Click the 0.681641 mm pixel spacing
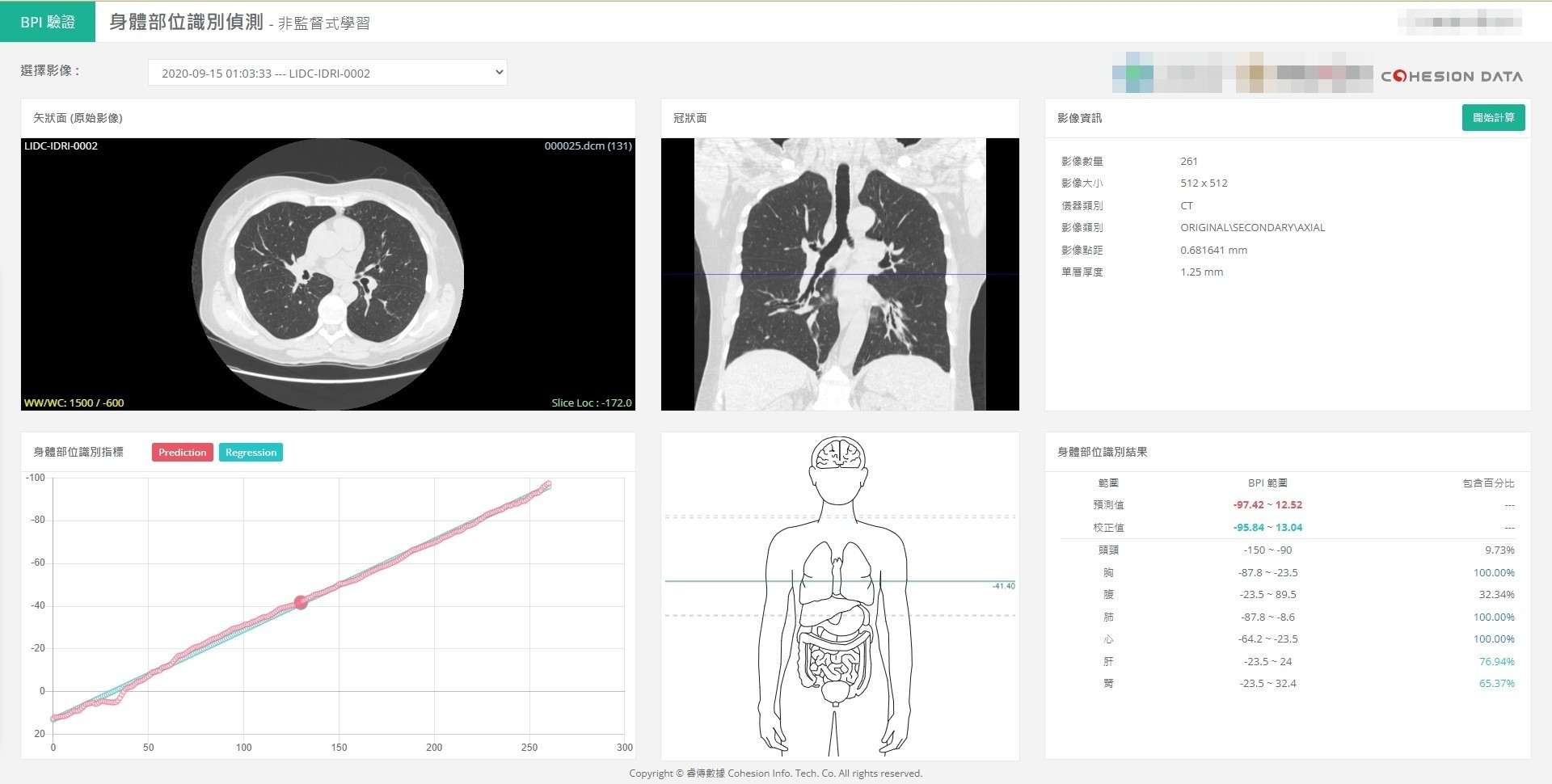1552x784 pixels. point(1213,251)
